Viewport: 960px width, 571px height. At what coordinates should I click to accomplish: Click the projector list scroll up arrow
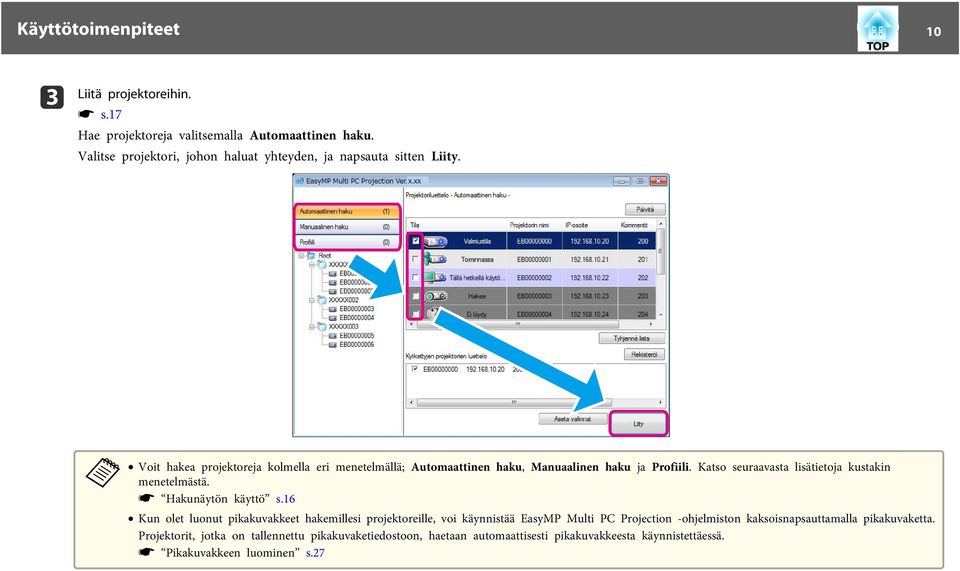tap(660, 225)
